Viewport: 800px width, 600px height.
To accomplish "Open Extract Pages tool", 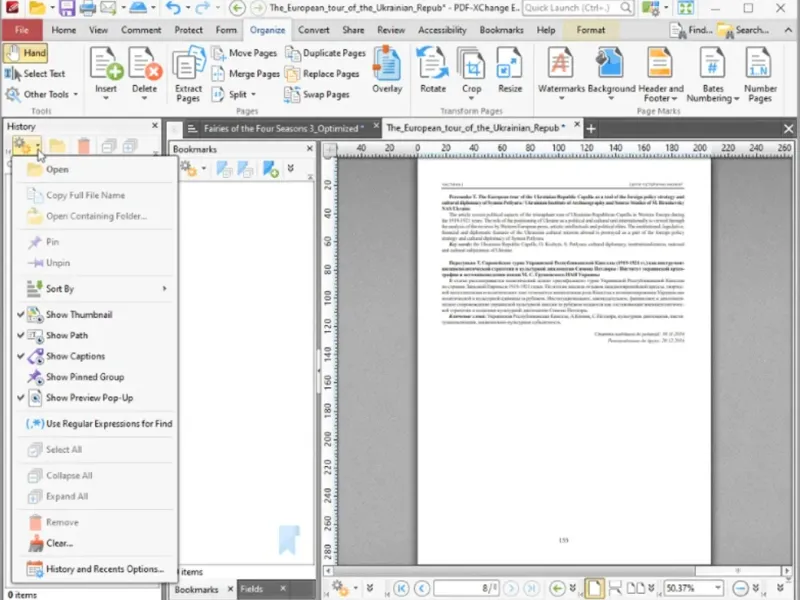I will (x=188, y=74).
